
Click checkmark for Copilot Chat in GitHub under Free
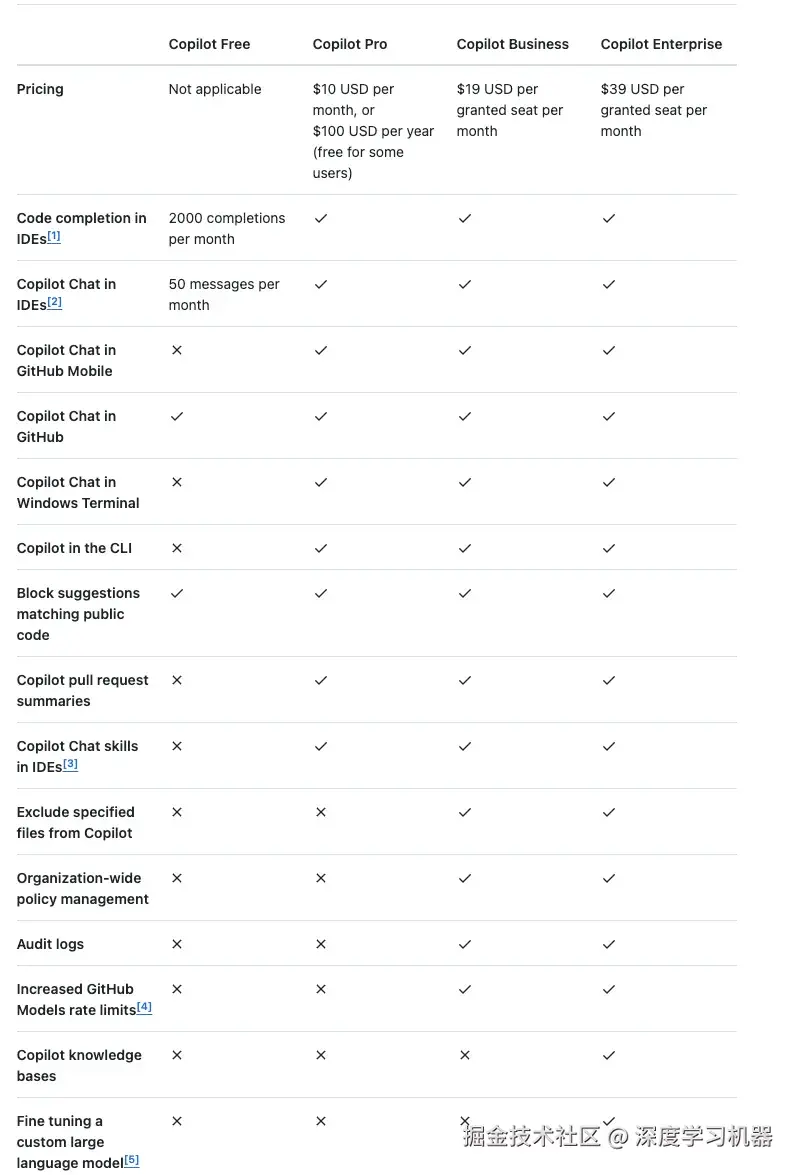(x=177, y=416)
